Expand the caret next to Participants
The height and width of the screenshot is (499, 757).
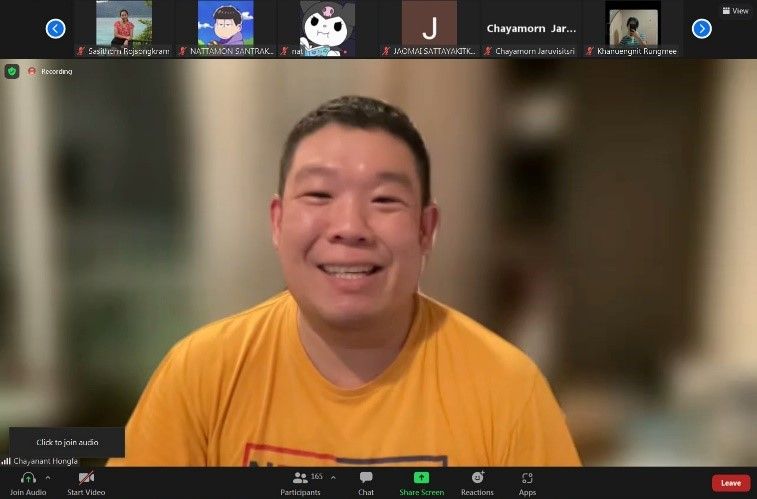(x=333, y=477)
